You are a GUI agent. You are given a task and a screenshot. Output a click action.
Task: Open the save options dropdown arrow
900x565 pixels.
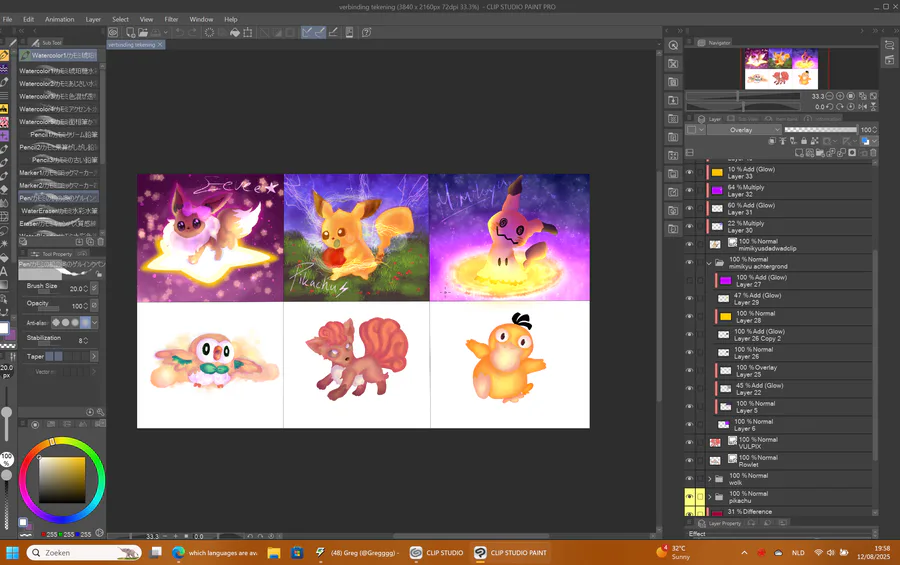pyautogui.click(x=165, y=33)
